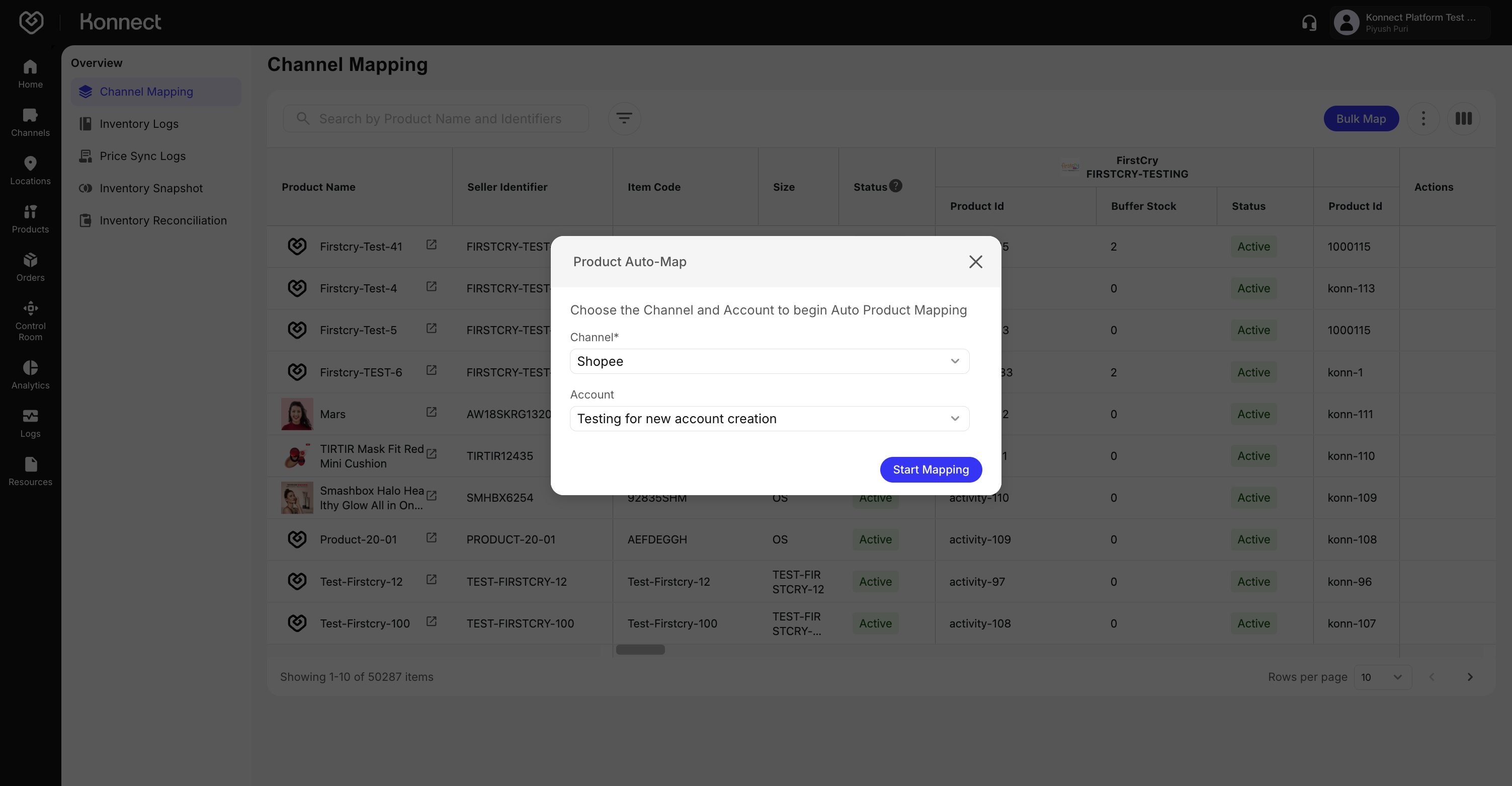The height and width of the screenshot is (786, 1512).
Task: Select Channel Mapping in Overview menu
Action: 156,92
